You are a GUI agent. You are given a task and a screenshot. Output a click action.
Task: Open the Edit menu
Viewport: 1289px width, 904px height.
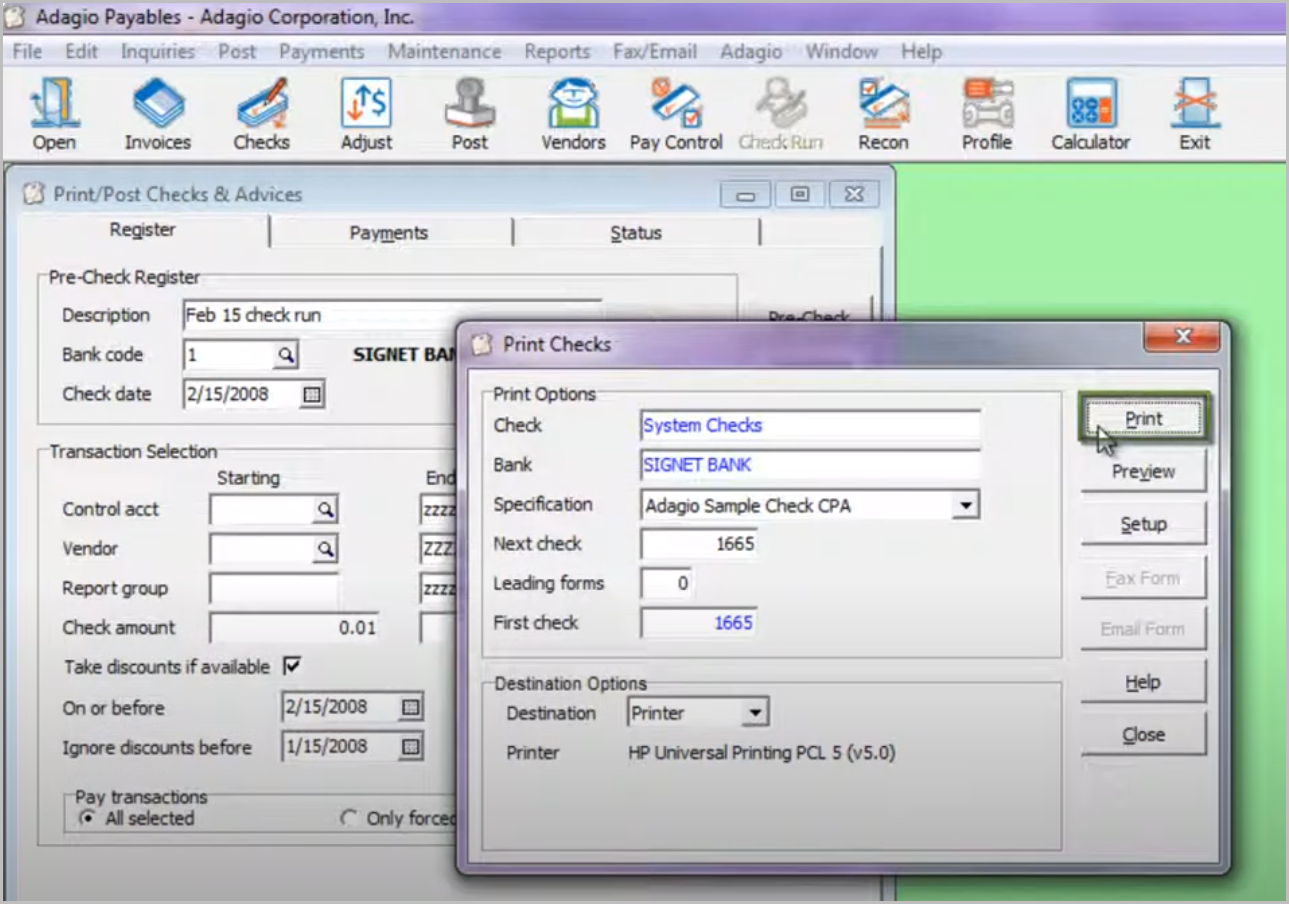pyautogui.click(x=81, y=51)
